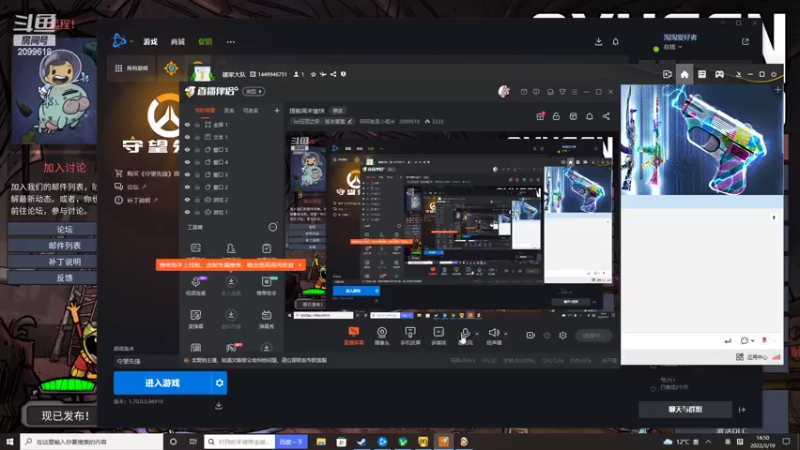Click the unlock padlock icon in header
The width and height of the screenshot is (800, 450).
click(x=556, y=116)
